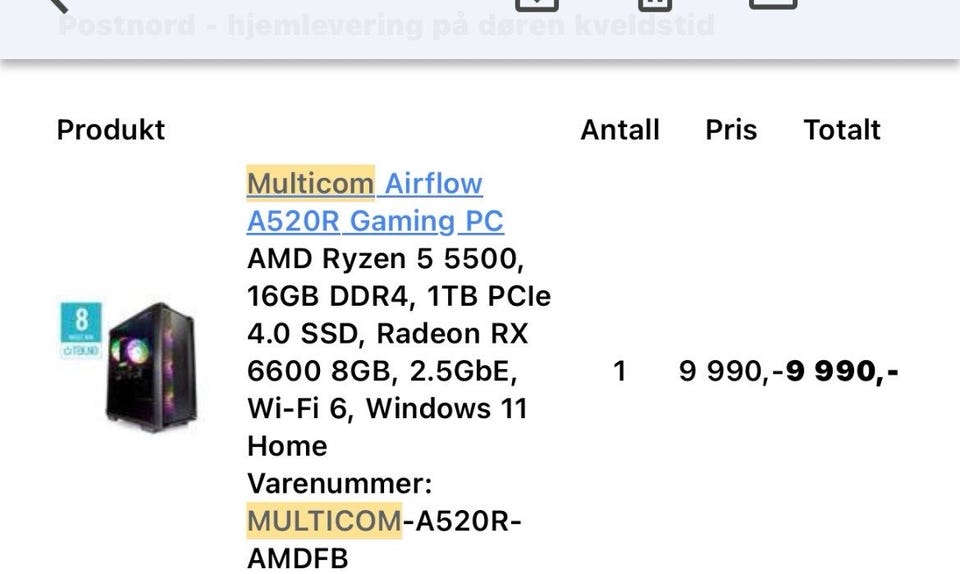Click the unit price 9 990,-
The width and height of the screenshot is (960, 574).
pyautogui.click(x=731, y=371)
